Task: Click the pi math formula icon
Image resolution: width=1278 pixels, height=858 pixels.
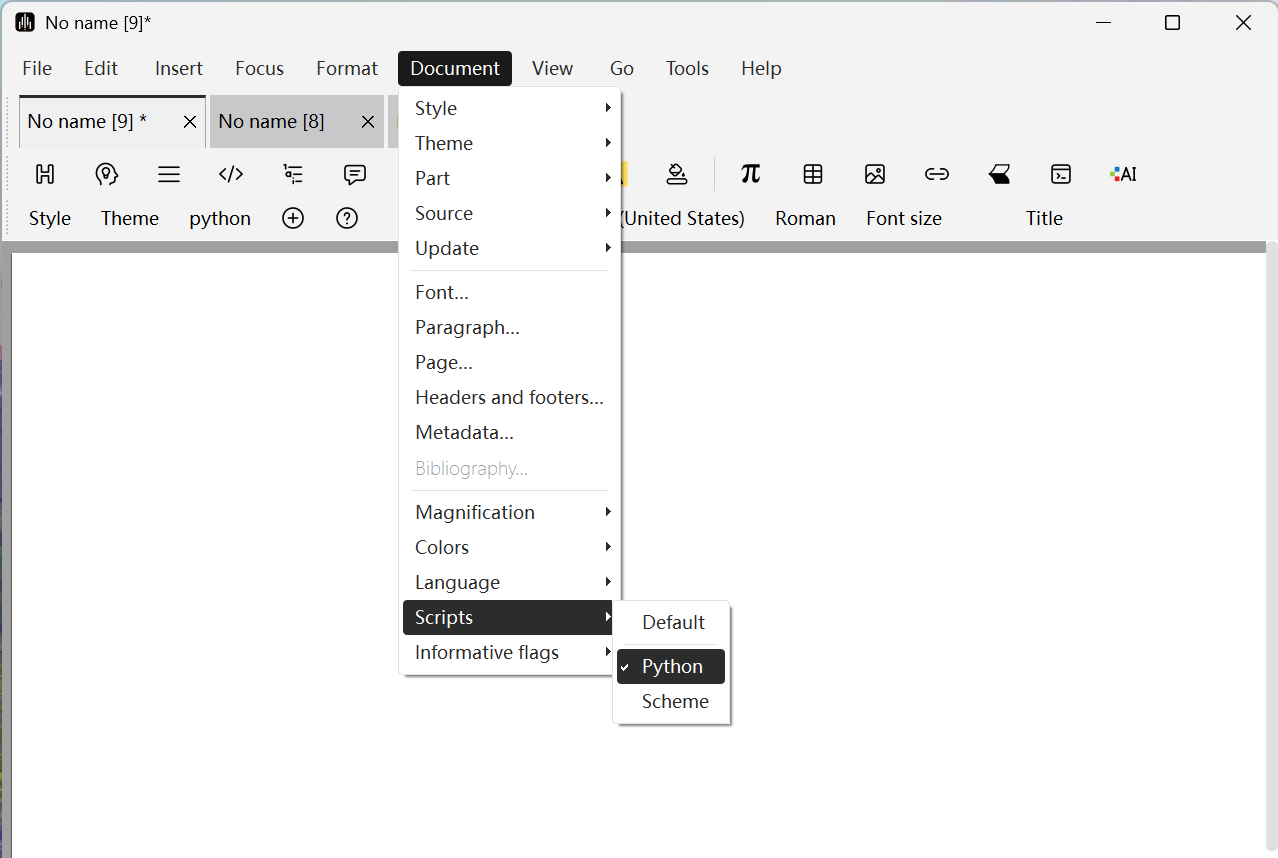Action: (x=750, y=174)
